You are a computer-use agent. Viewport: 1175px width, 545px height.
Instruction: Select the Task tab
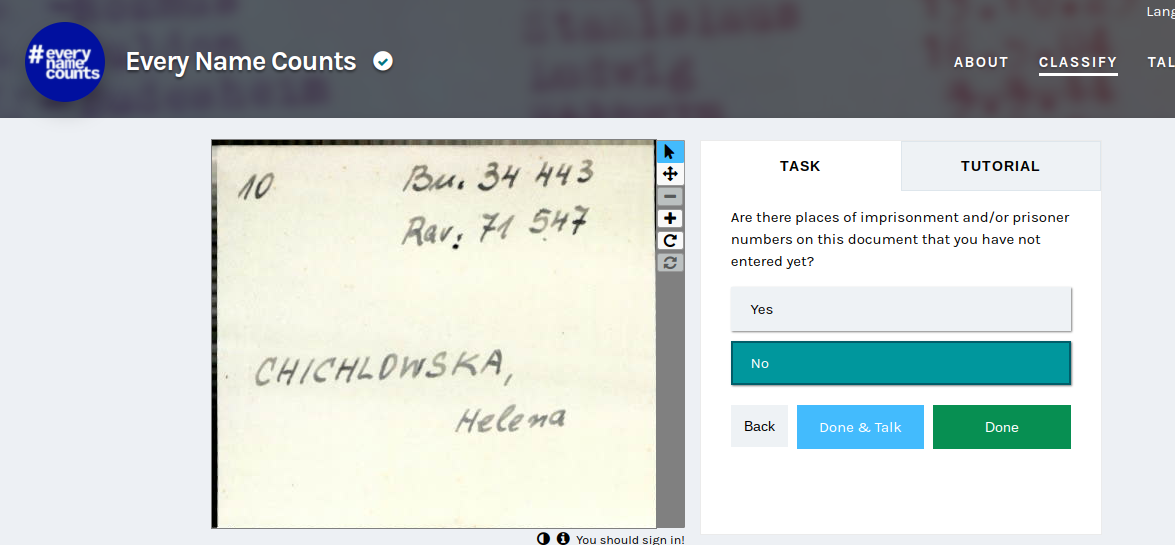click(x=800, y=166)
